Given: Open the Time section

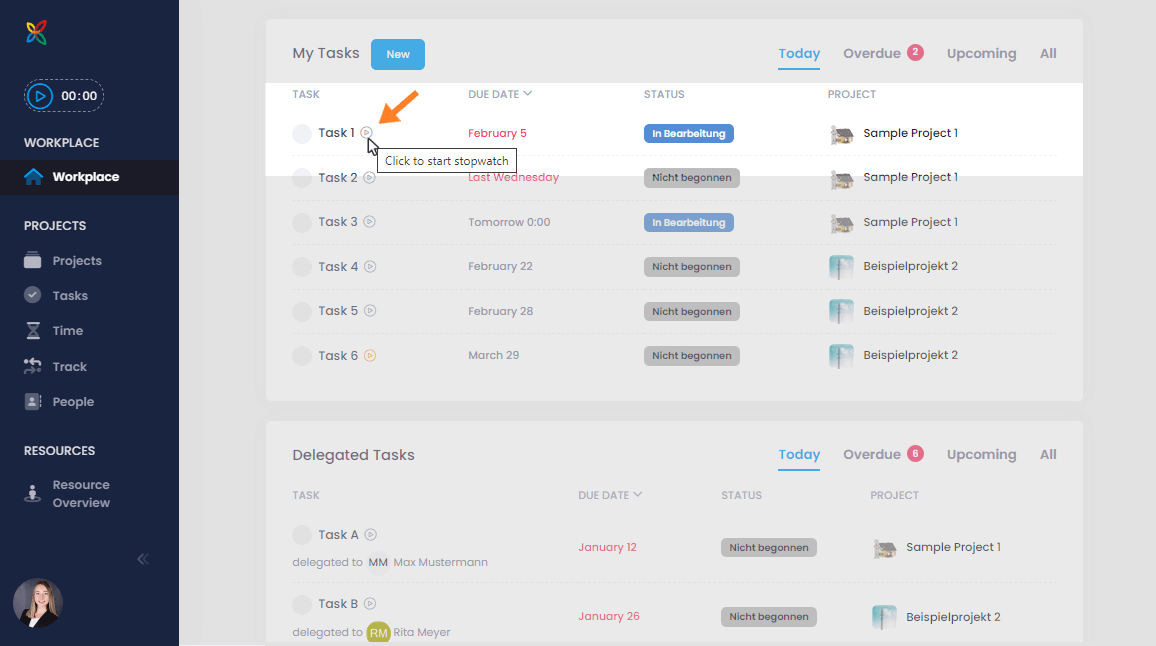Looking at the screenshot, I should point(66,330).
